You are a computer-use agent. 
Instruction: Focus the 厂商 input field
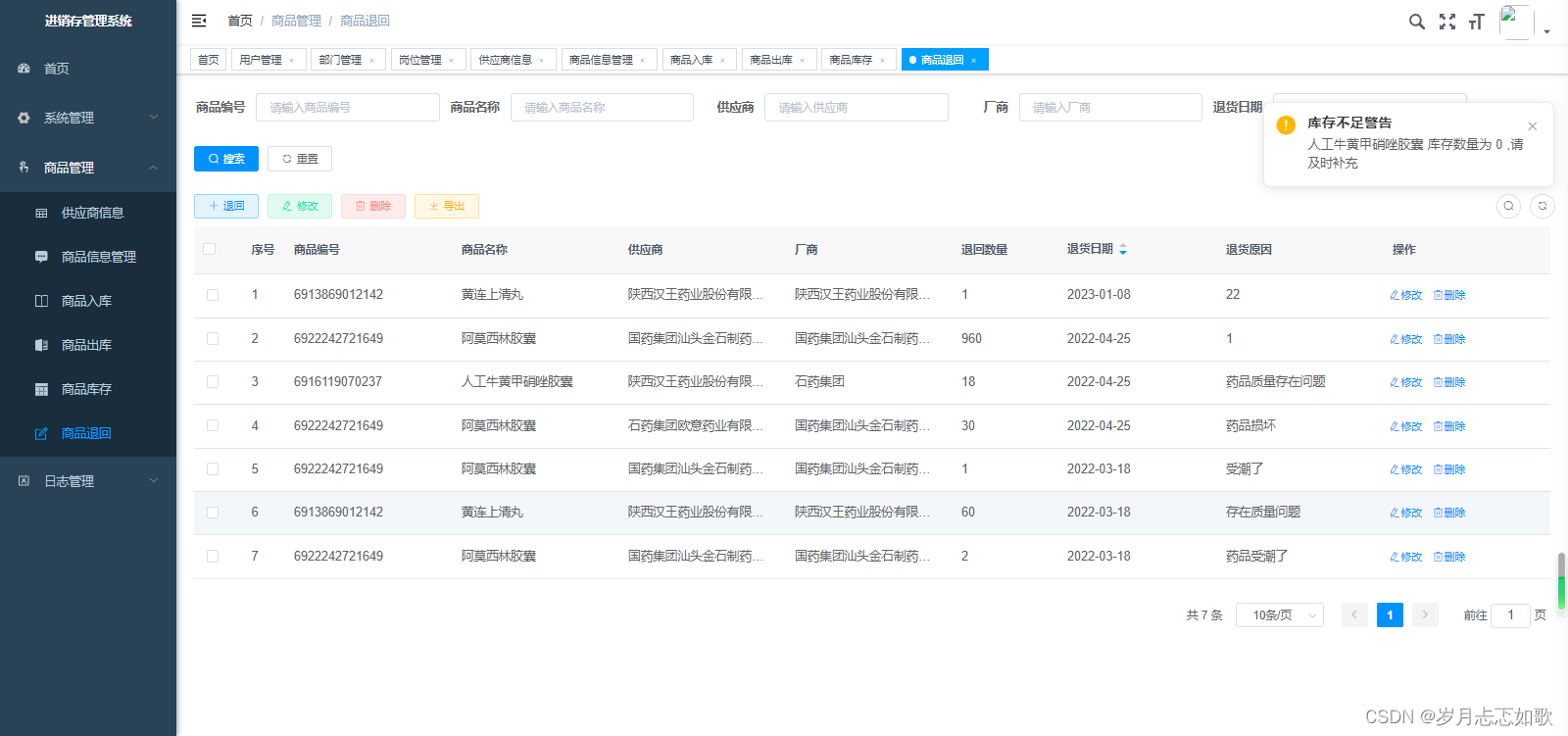coord(1110,108)
